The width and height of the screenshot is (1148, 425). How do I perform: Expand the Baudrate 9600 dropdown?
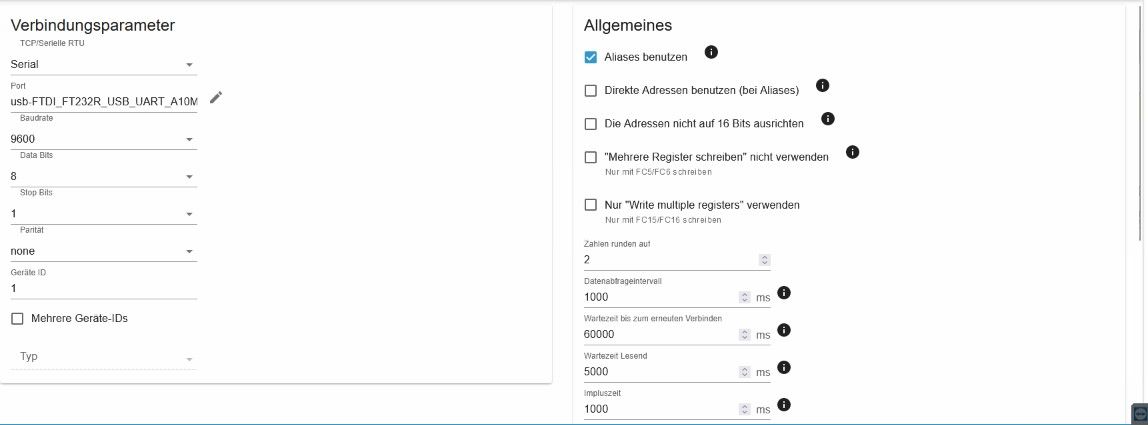tap(103, 139)
